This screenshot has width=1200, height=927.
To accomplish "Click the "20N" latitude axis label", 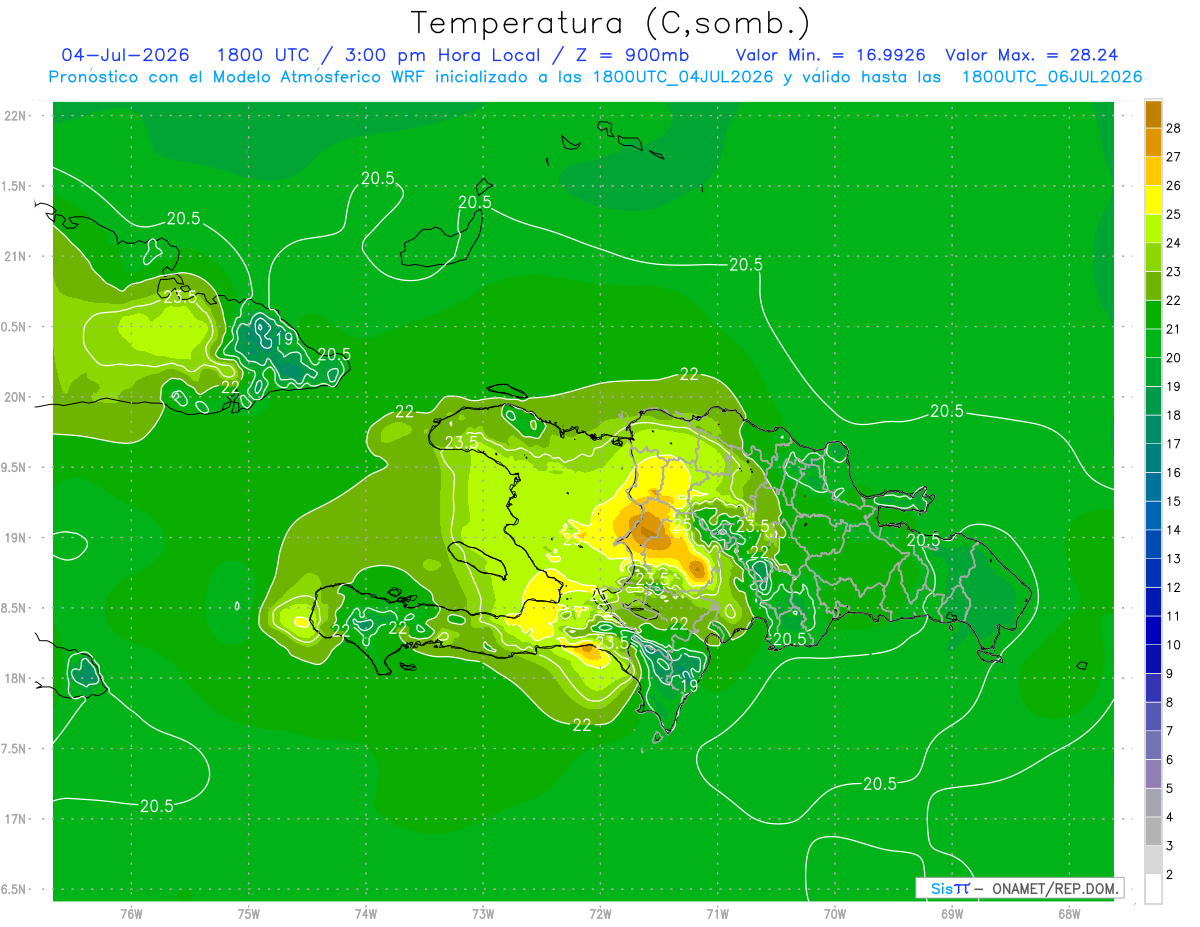I will [15, 397].
